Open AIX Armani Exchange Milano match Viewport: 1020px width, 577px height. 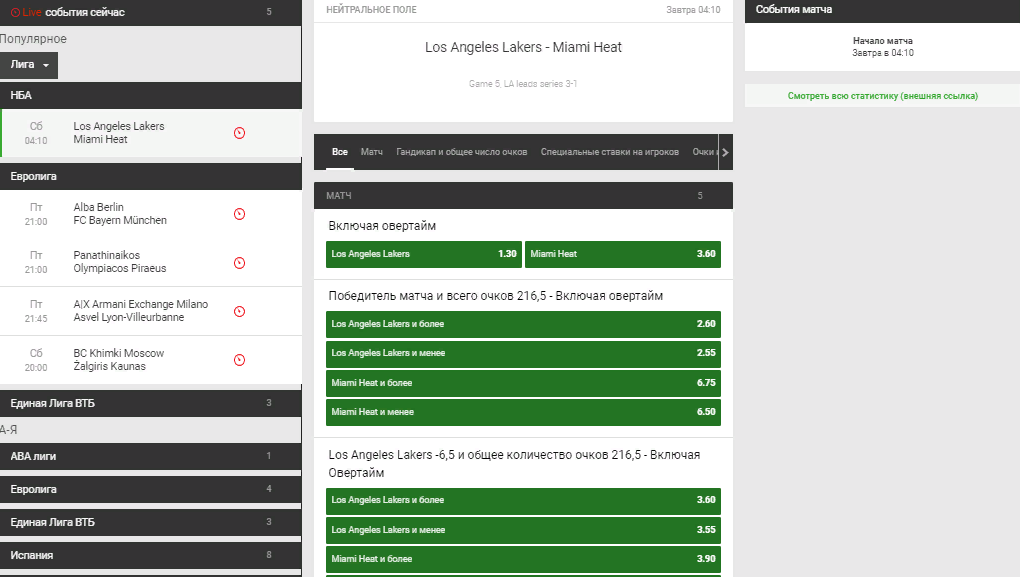tap(151, 311)
